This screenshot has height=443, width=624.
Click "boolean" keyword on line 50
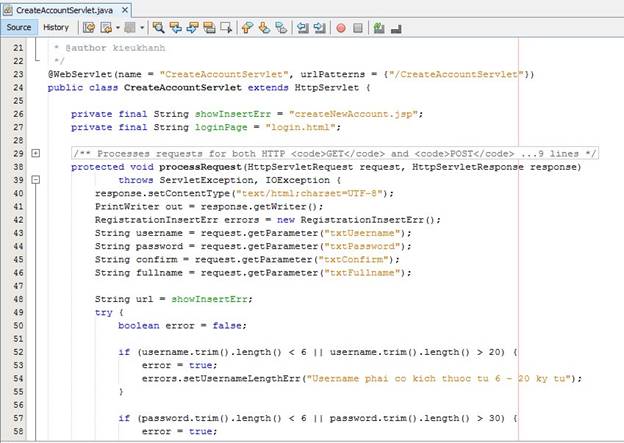pyautogui.click(x=138, y=326)
